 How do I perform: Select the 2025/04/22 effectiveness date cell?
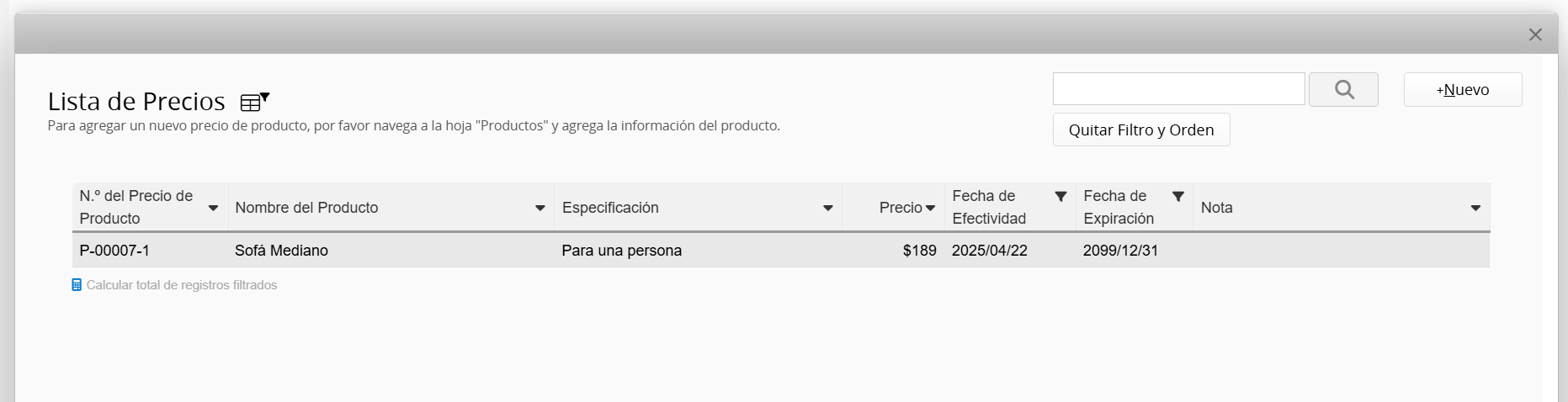coord(989,251)
